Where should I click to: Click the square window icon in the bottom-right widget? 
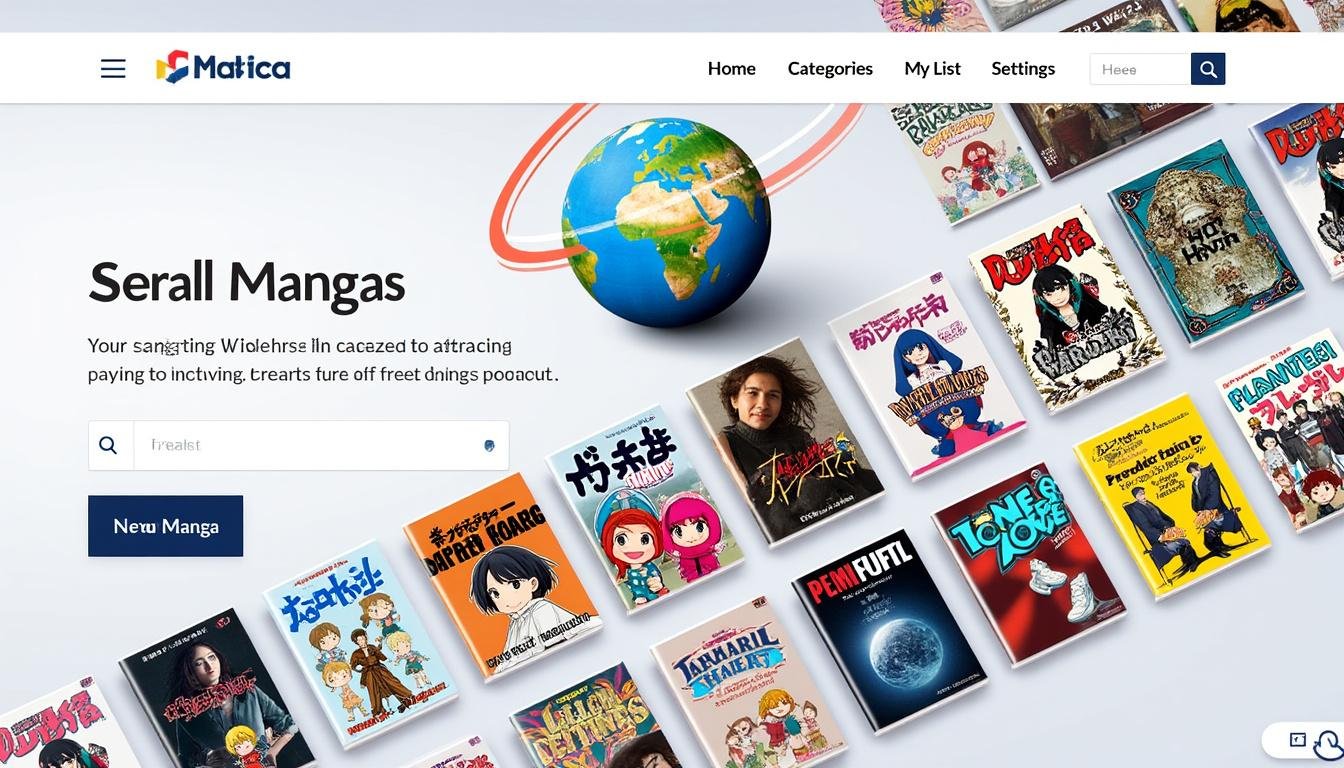point(1297,740)
